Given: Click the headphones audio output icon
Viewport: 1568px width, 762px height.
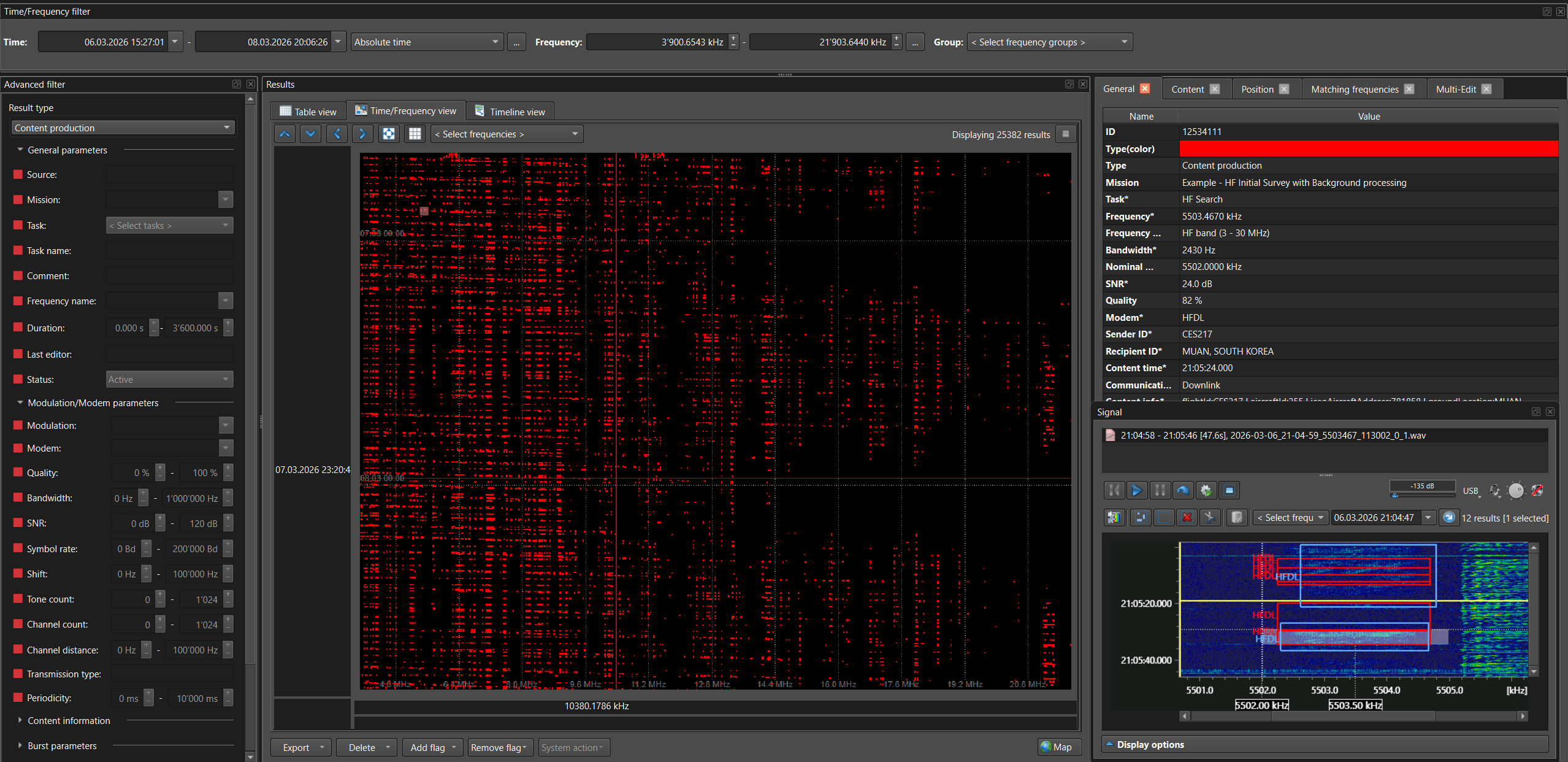Looking at the screenshot, I should (x=1495, y=491).
